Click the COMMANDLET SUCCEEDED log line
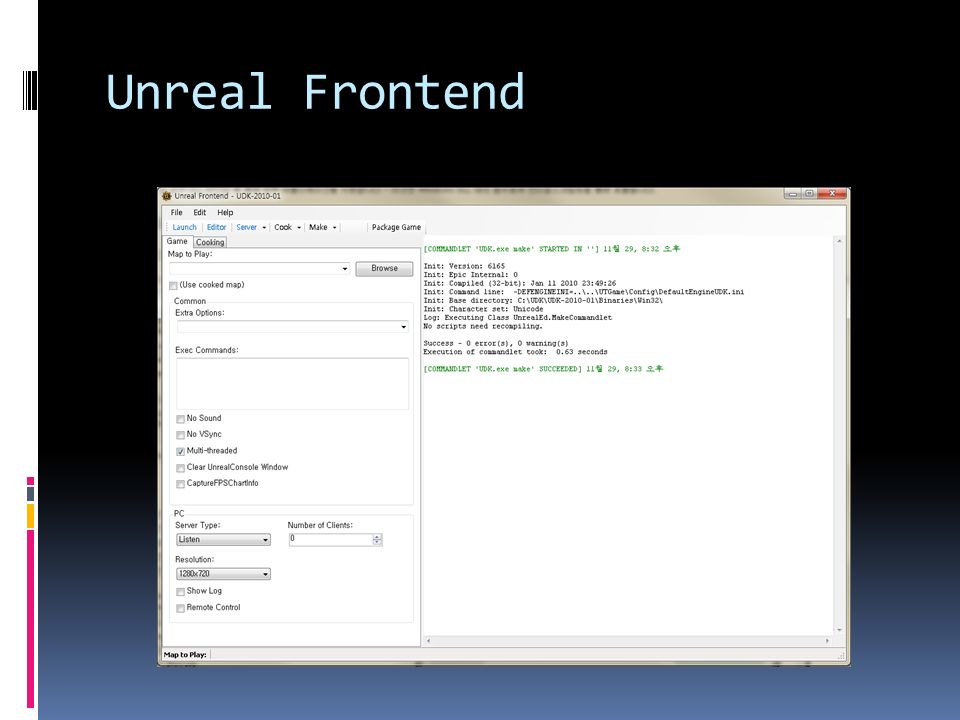This screenshot has height=720, width=960. 543,369
